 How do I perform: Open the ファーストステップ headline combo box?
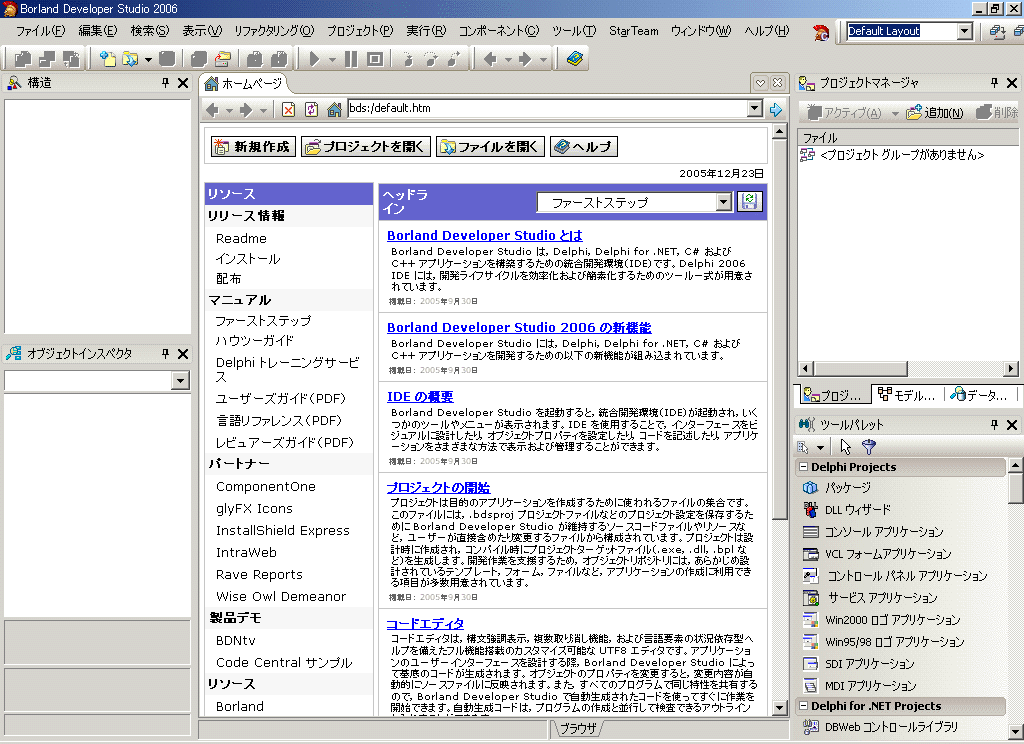723,202
